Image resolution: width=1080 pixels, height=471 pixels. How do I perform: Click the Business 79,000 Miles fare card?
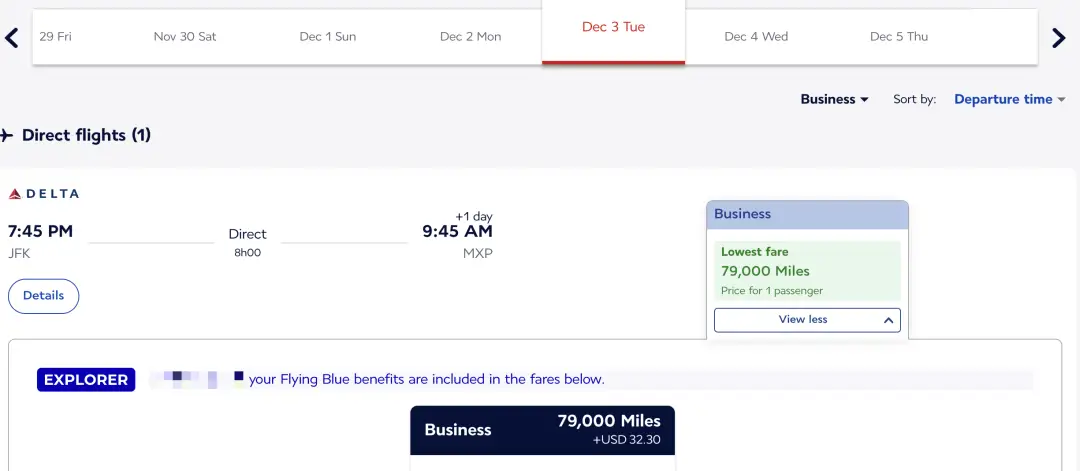tap(542, 430)
